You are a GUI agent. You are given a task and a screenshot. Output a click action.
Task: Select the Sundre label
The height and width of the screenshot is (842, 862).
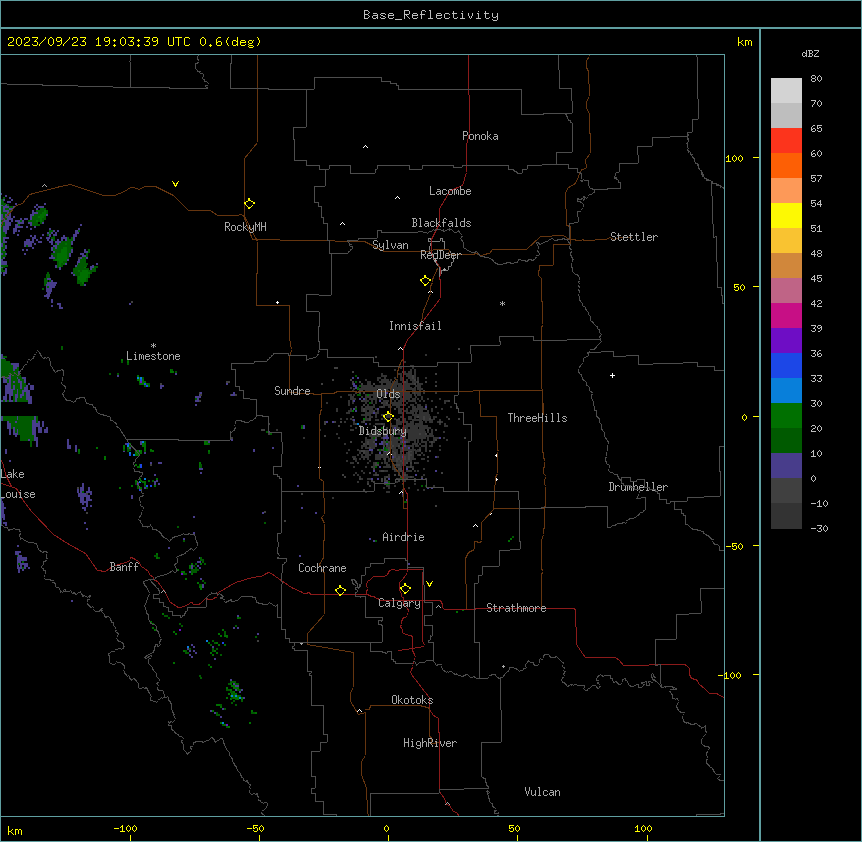point(292,391)
